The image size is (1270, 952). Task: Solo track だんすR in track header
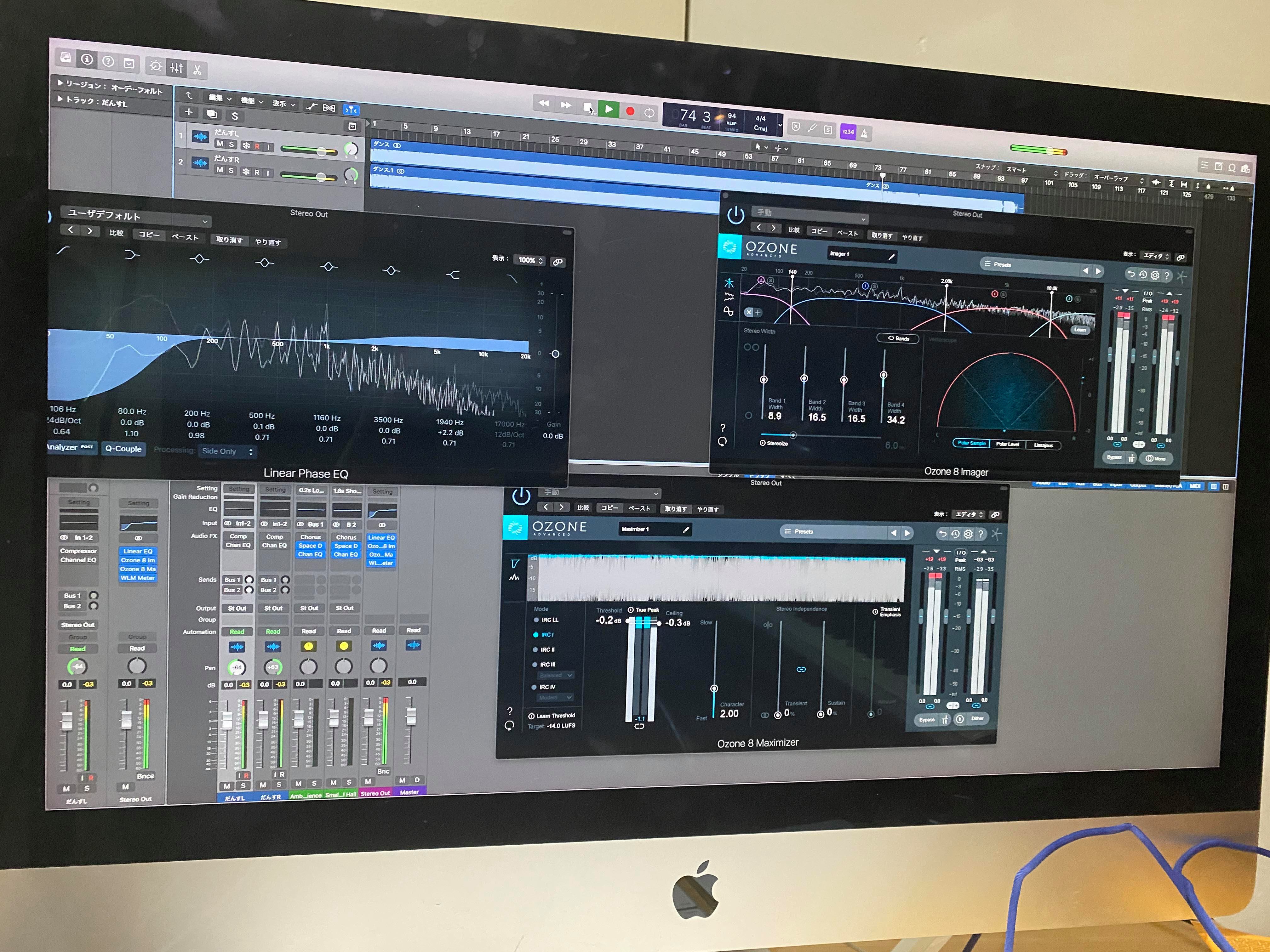pos(231,170)
